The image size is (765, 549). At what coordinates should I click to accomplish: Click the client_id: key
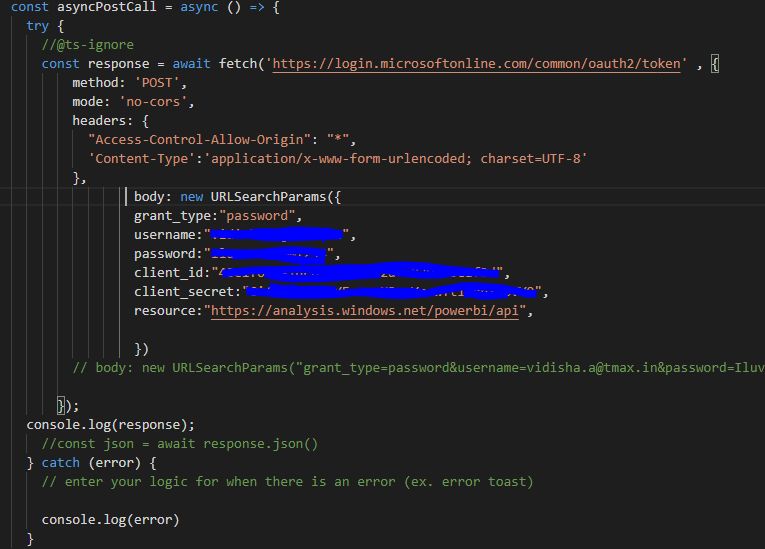pos(172,273)
